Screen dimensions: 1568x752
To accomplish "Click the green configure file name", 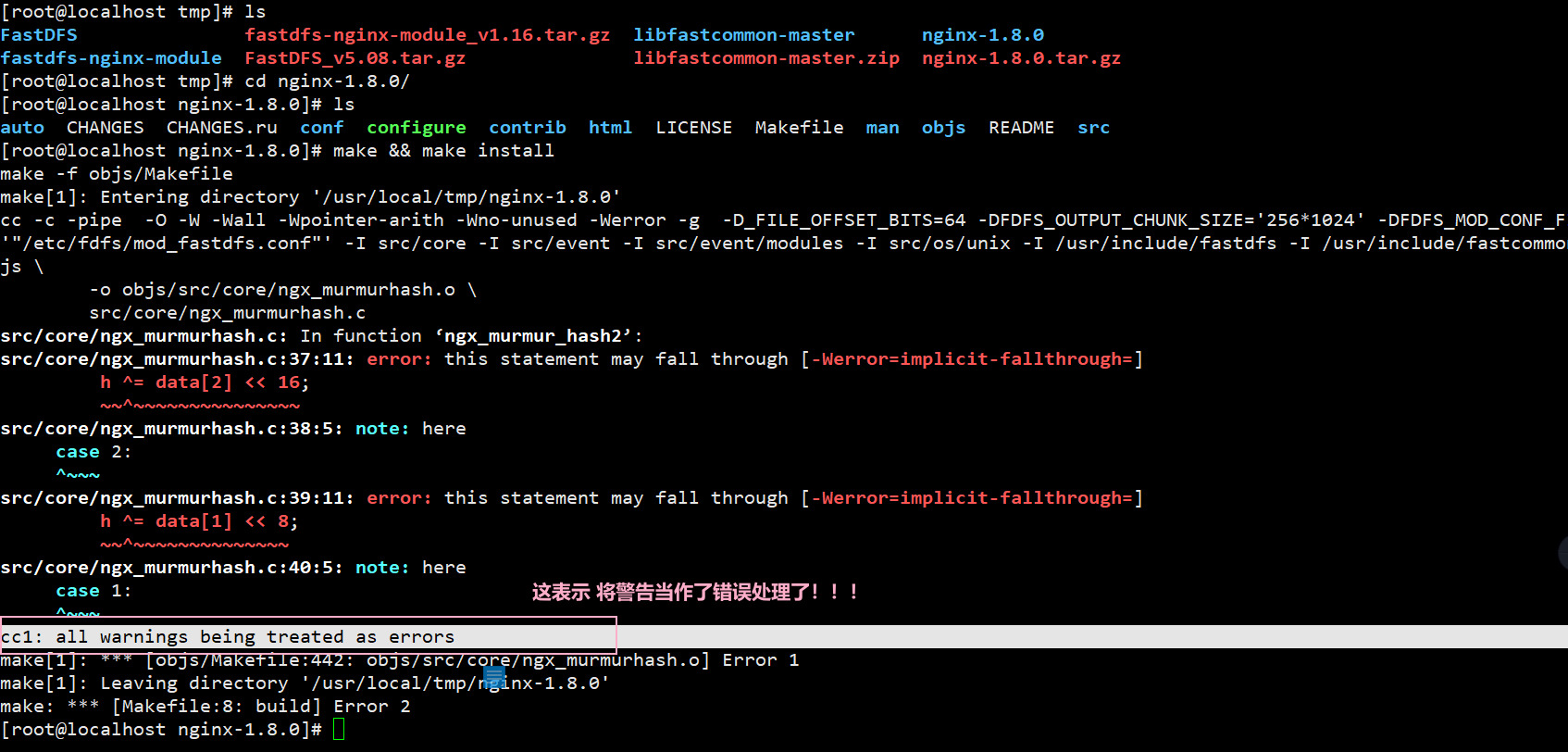I will click(417, 128).
